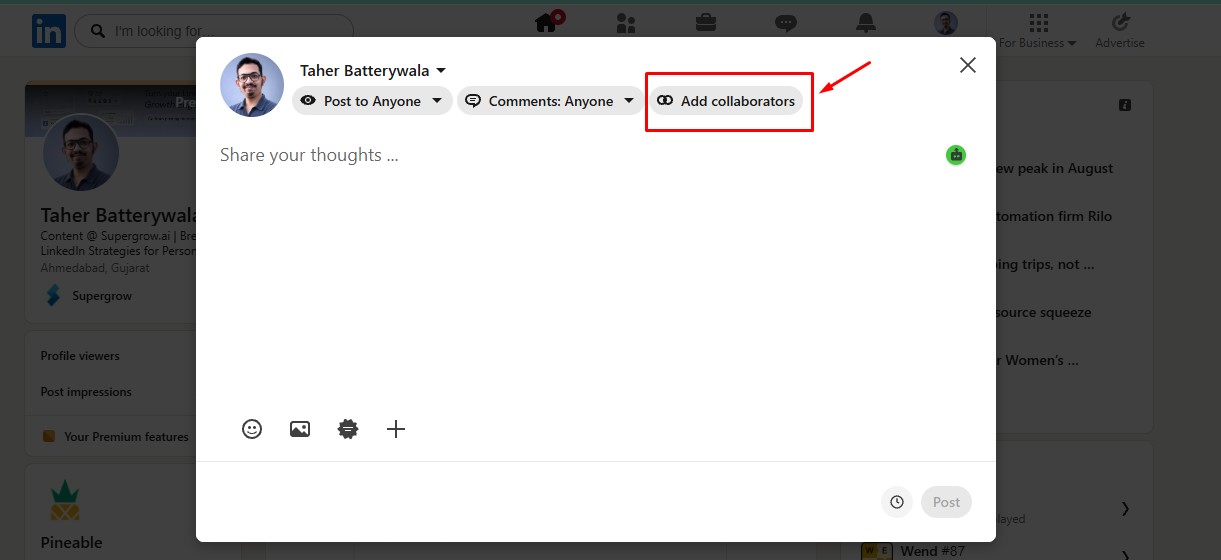Add an image to the post

[300, 429]
